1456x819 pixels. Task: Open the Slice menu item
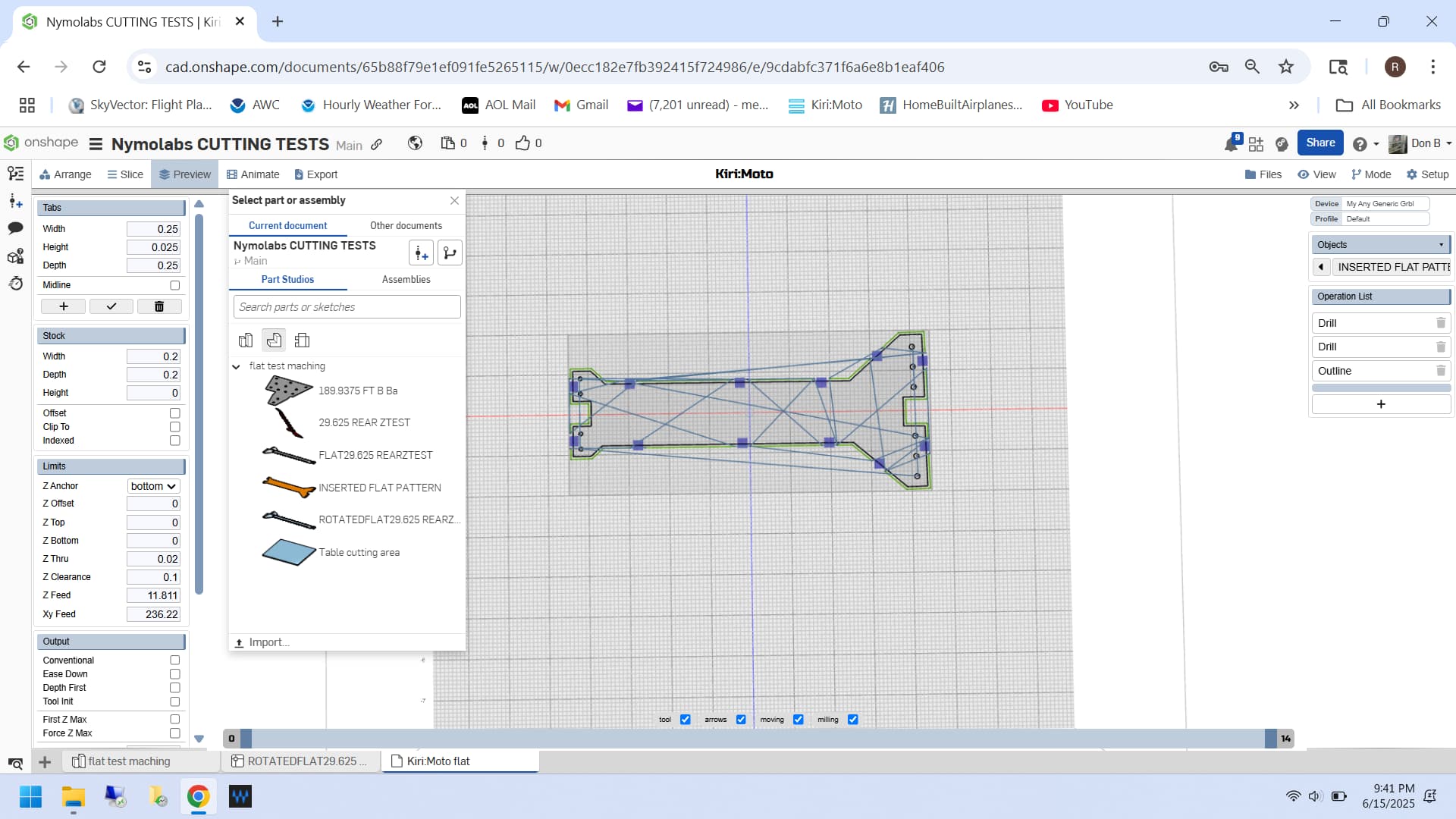pos(125,174)
